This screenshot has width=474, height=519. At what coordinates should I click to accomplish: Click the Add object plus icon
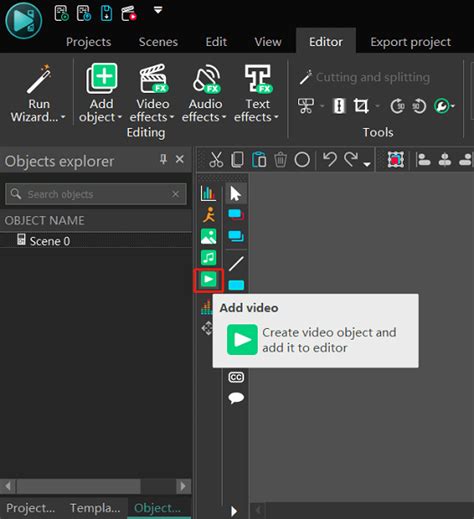tap(102, 79)
